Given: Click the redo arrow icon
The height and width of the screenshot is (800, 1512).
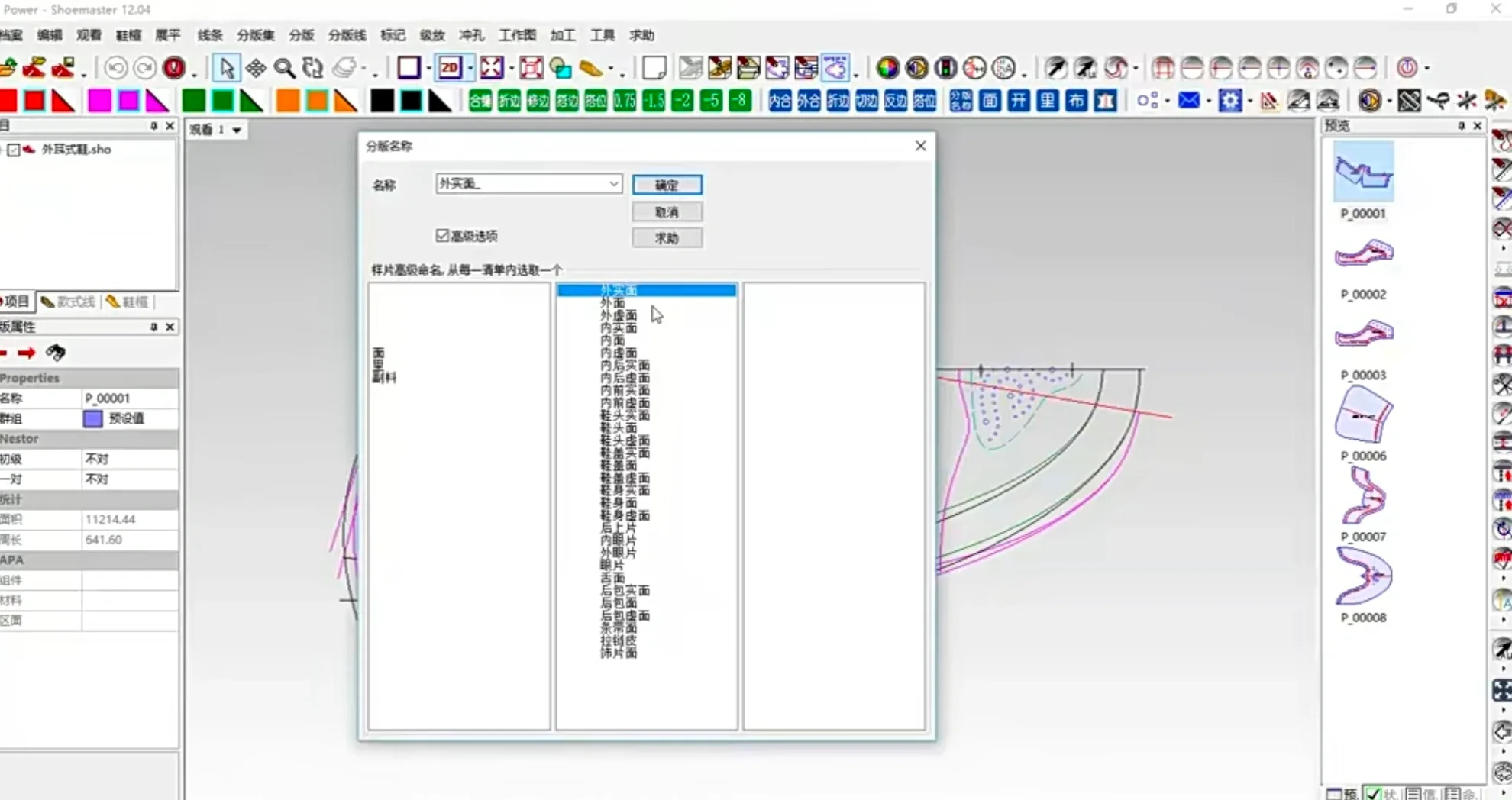Looking at the screenshot, I should point(144,68).
